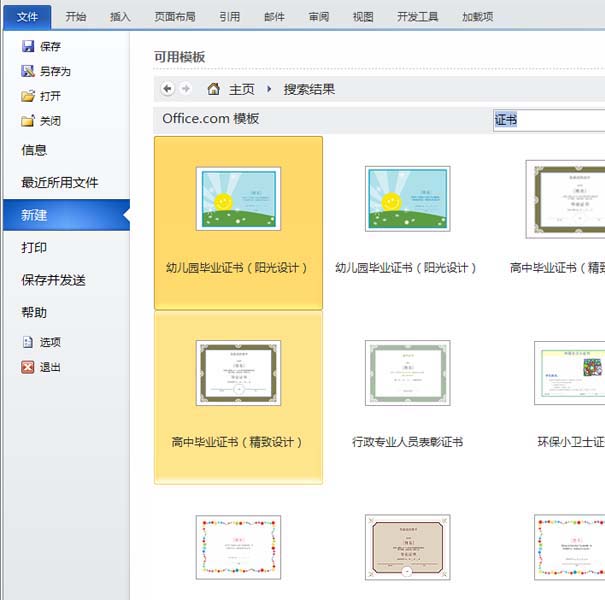The height and width of the screenshot is (600, 605).
Task: Click the Home (主页) house icon
Action: tap(213, 89)
